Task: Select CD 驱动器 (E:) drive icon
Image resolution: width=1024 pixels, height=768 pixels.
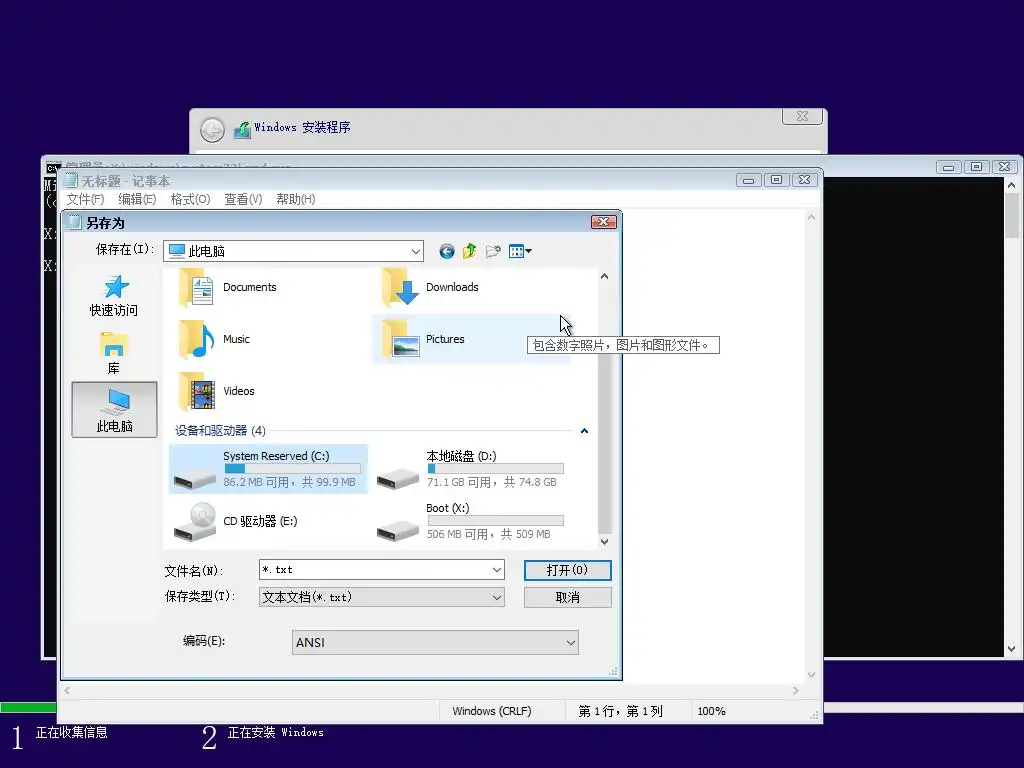Action: pyautogui.click(x=195, y=522)
